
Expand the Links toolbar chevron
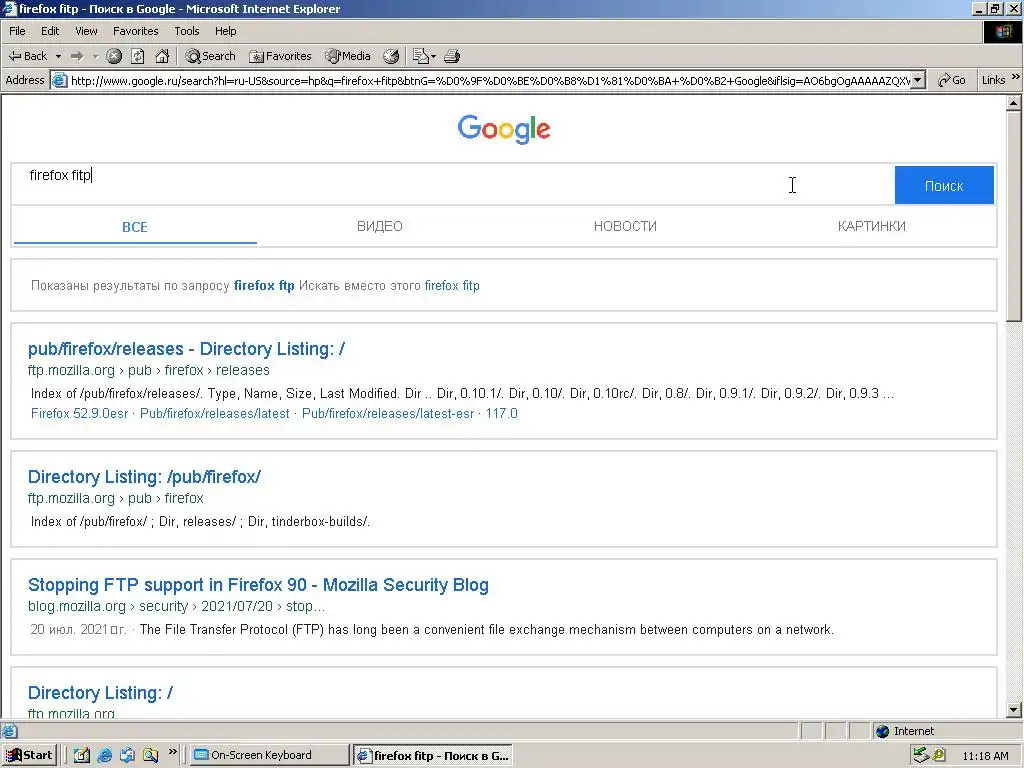[1016, 77]
